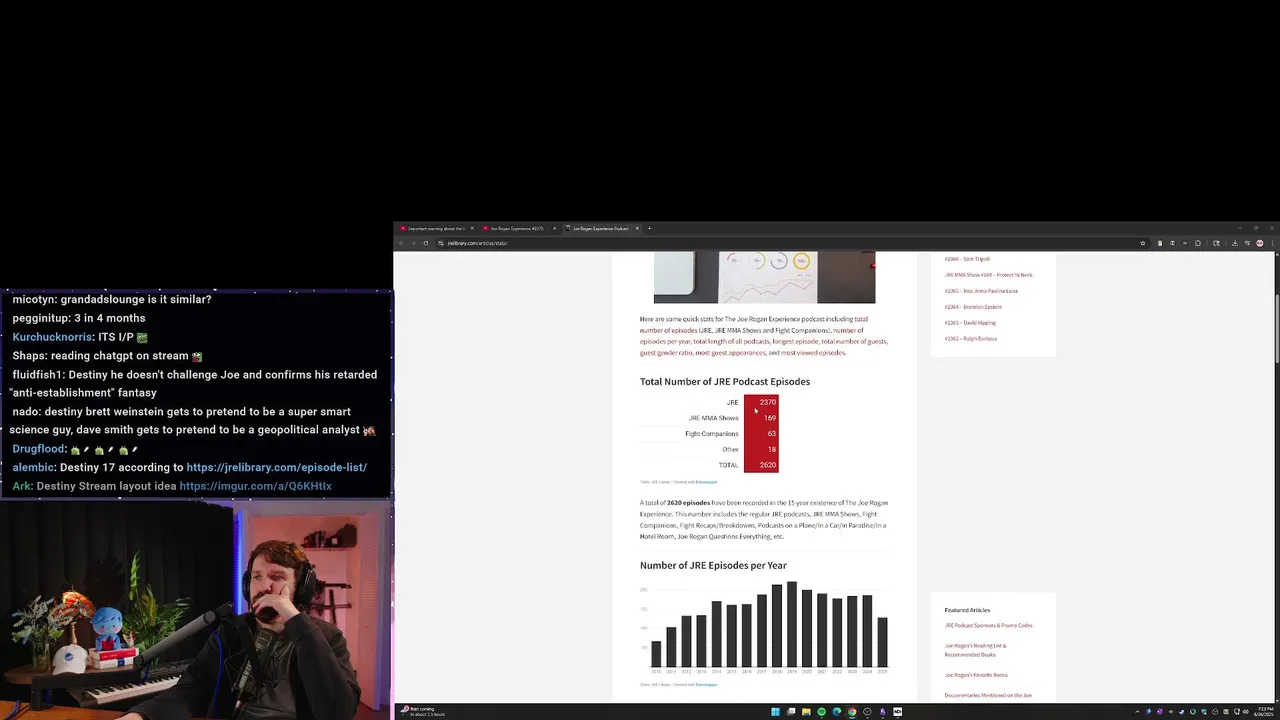The width and height of the screenshot is (1280, 720).
Task: Follow the 'longest episode' link
Action: click(x=795, y=341)
